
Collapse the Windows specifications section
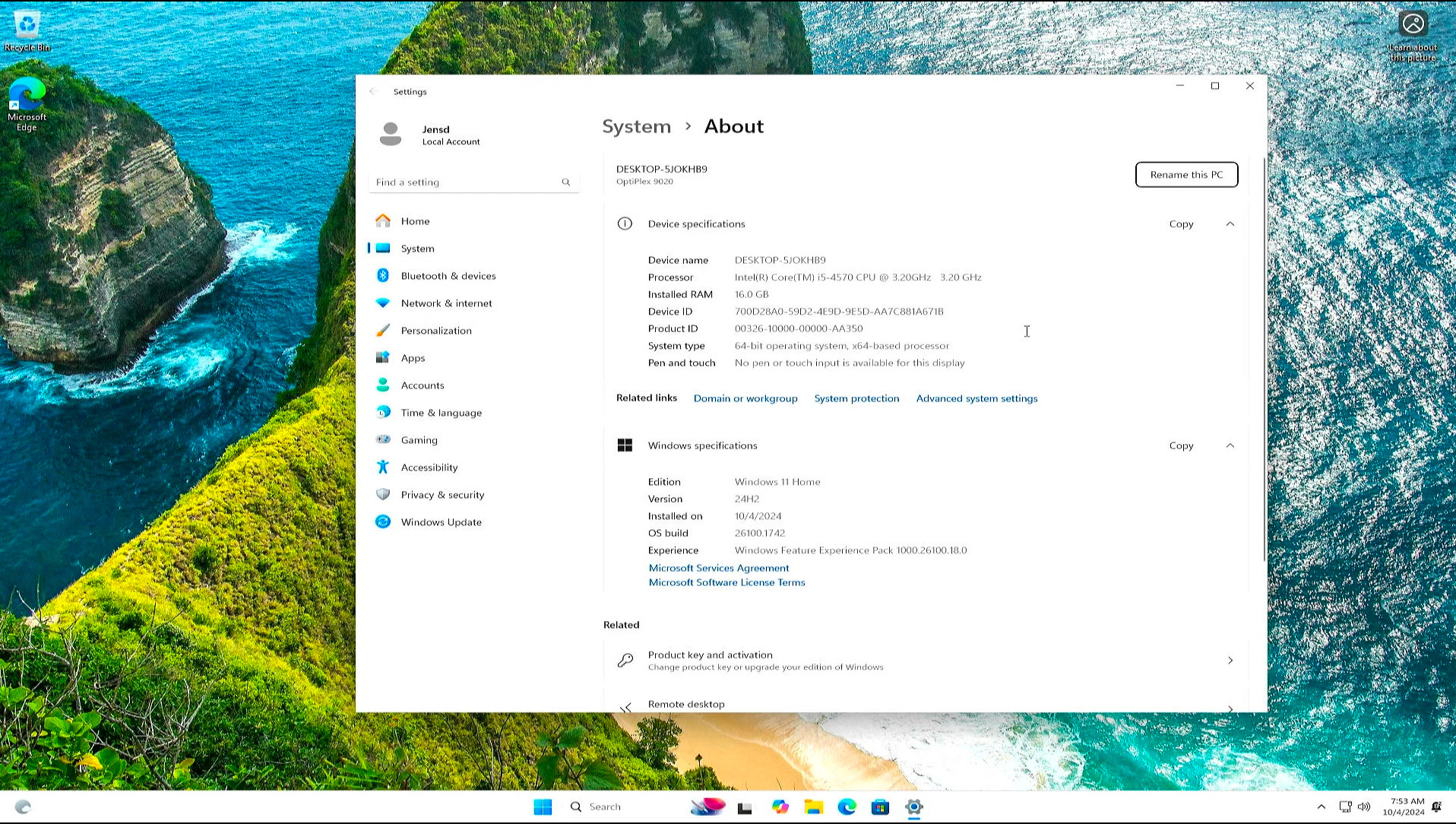(x=1230, y=445)
